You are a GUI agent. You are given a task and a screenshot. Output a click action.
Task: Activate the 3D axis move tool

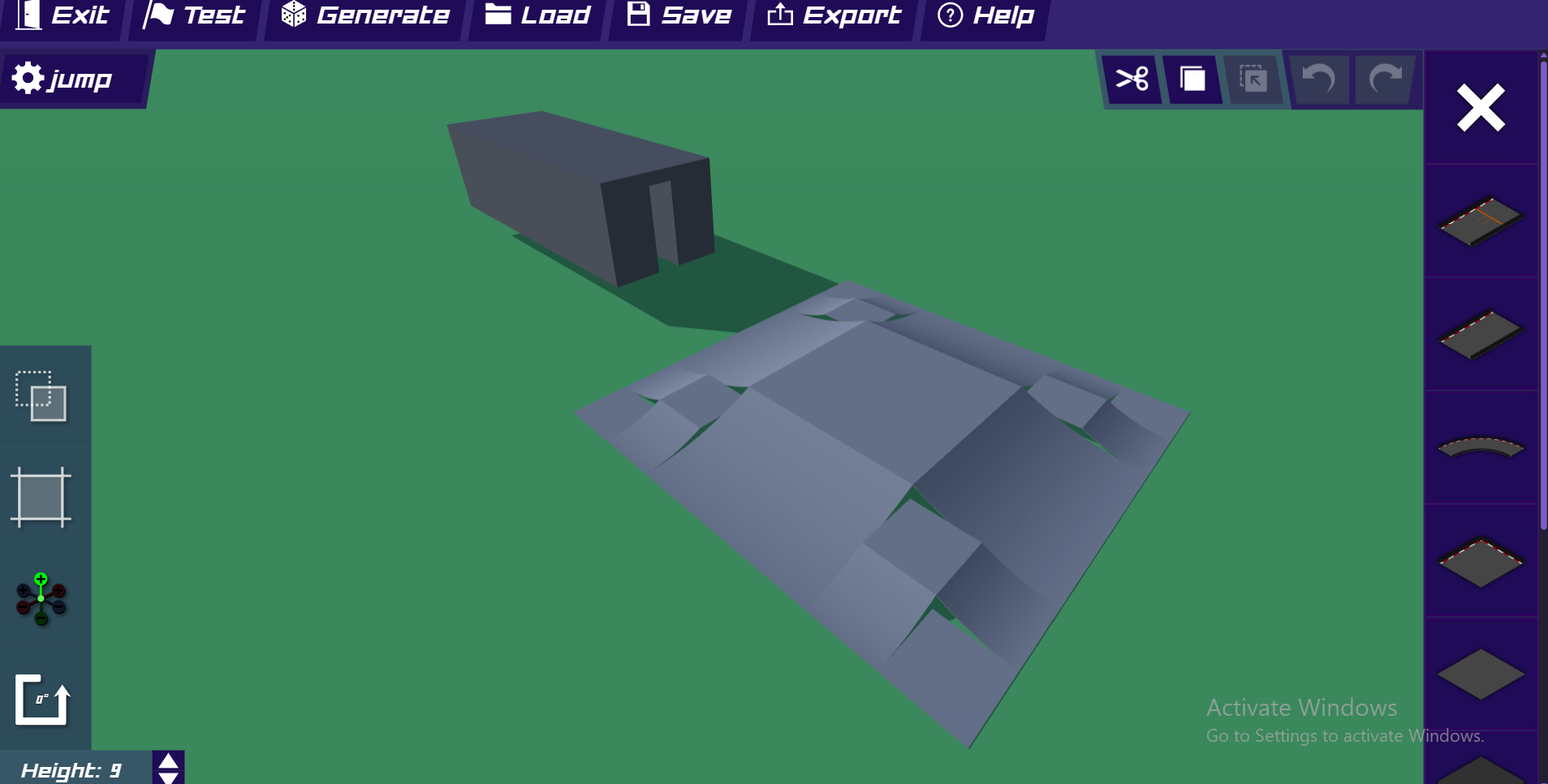(x=41, y=599)
